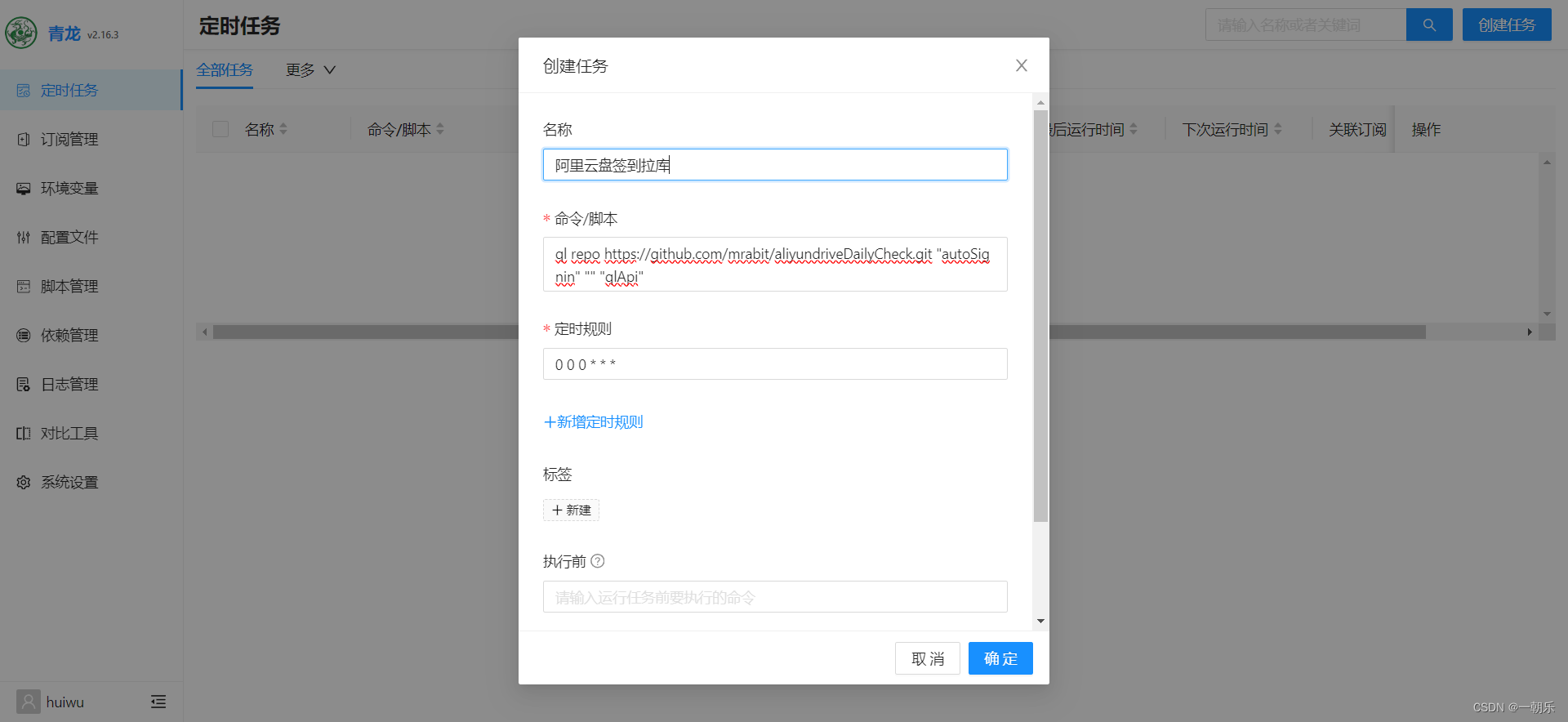Click the huiwu user avatar icon
1568x722 pixels.
29,702
